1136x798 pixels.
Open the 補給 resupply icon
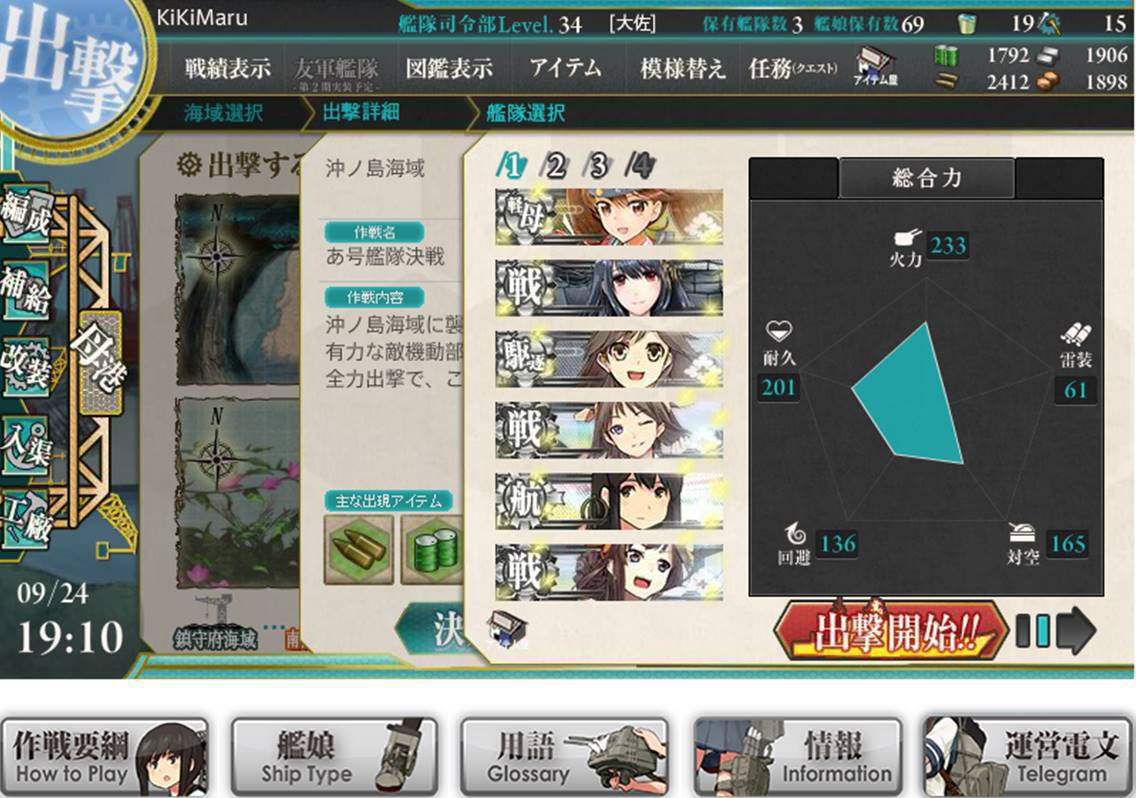pyautogui.click(x=26, y=290)
